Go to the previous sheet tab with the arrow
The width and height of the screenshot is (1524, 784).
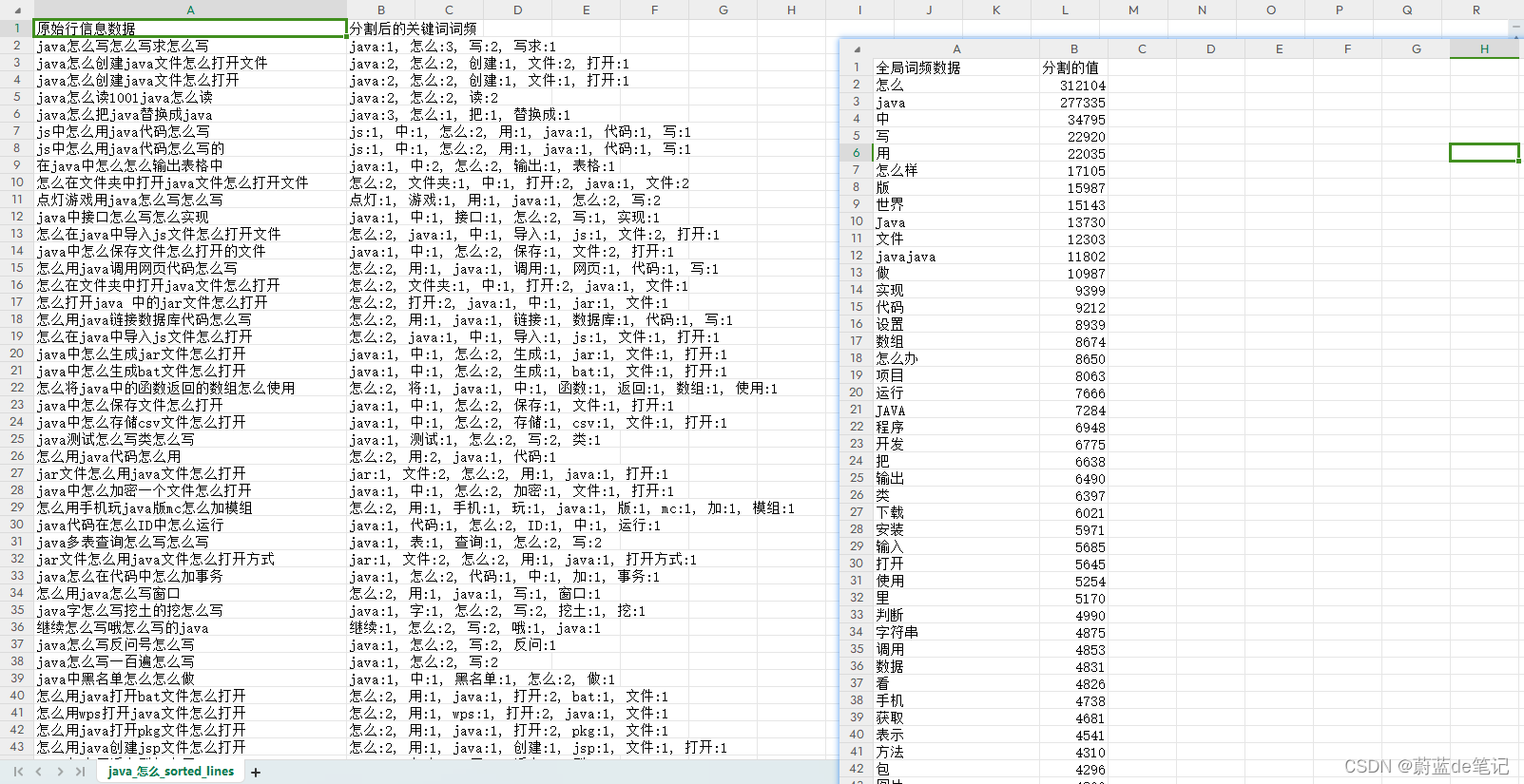coord(39,772)
